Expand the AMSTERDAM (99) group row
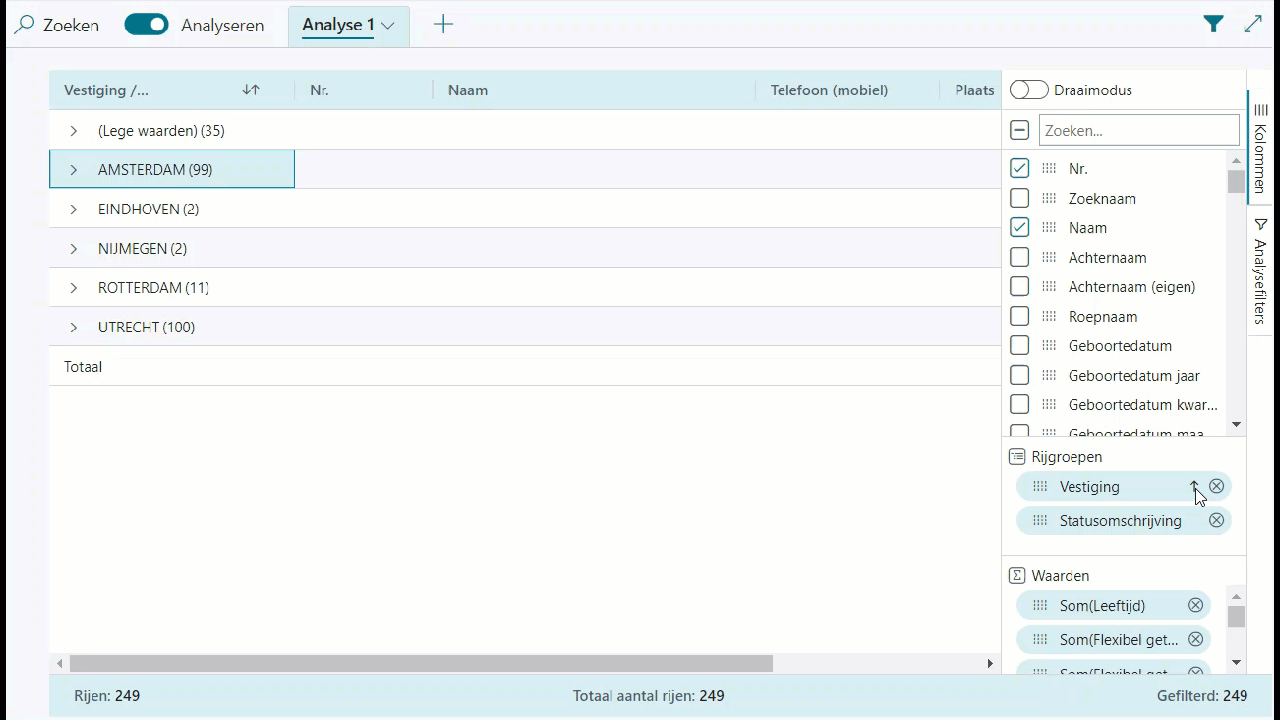Screen dimensions: 1280x720 point(74,170)
